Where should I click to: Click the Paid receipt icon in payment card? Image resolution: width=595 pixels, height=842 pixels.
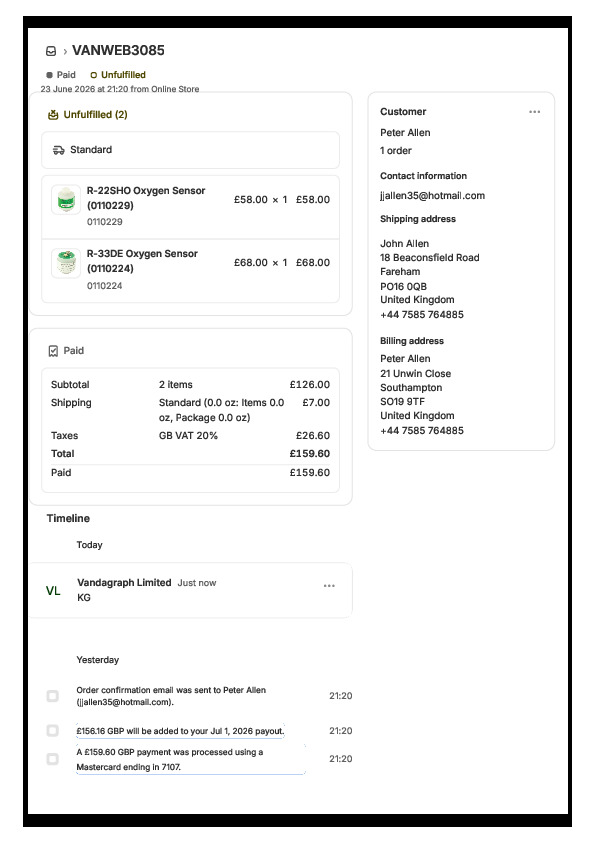tap(53, 351)
